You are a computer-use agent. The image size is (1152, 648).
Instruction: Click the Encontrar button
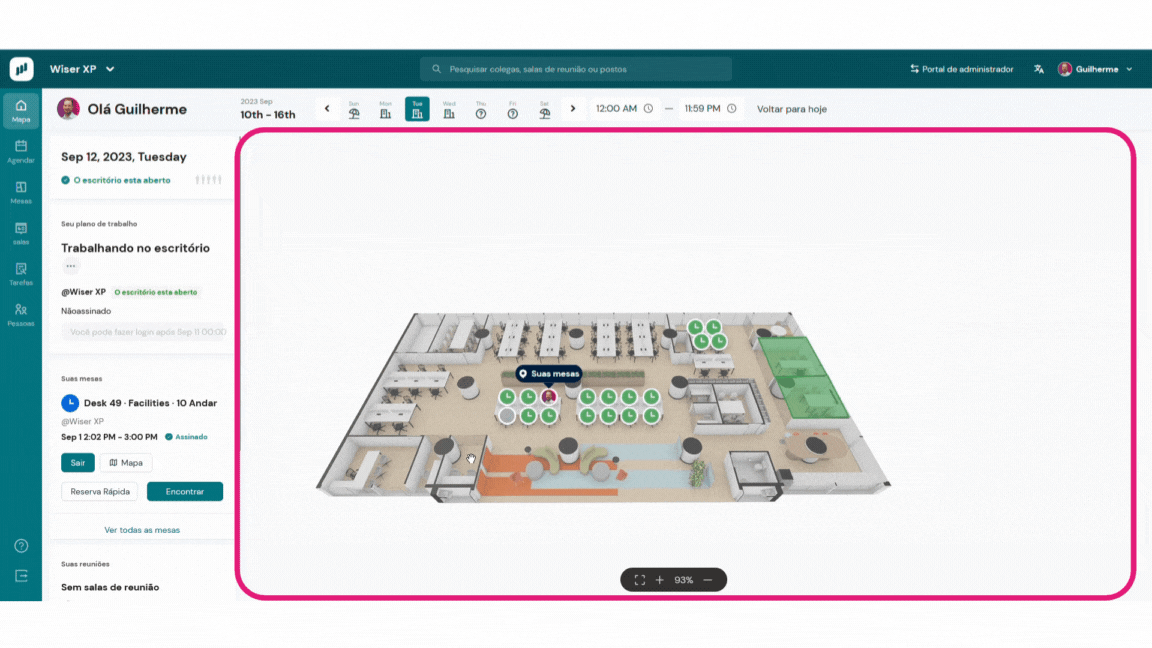tap(184, 492)
